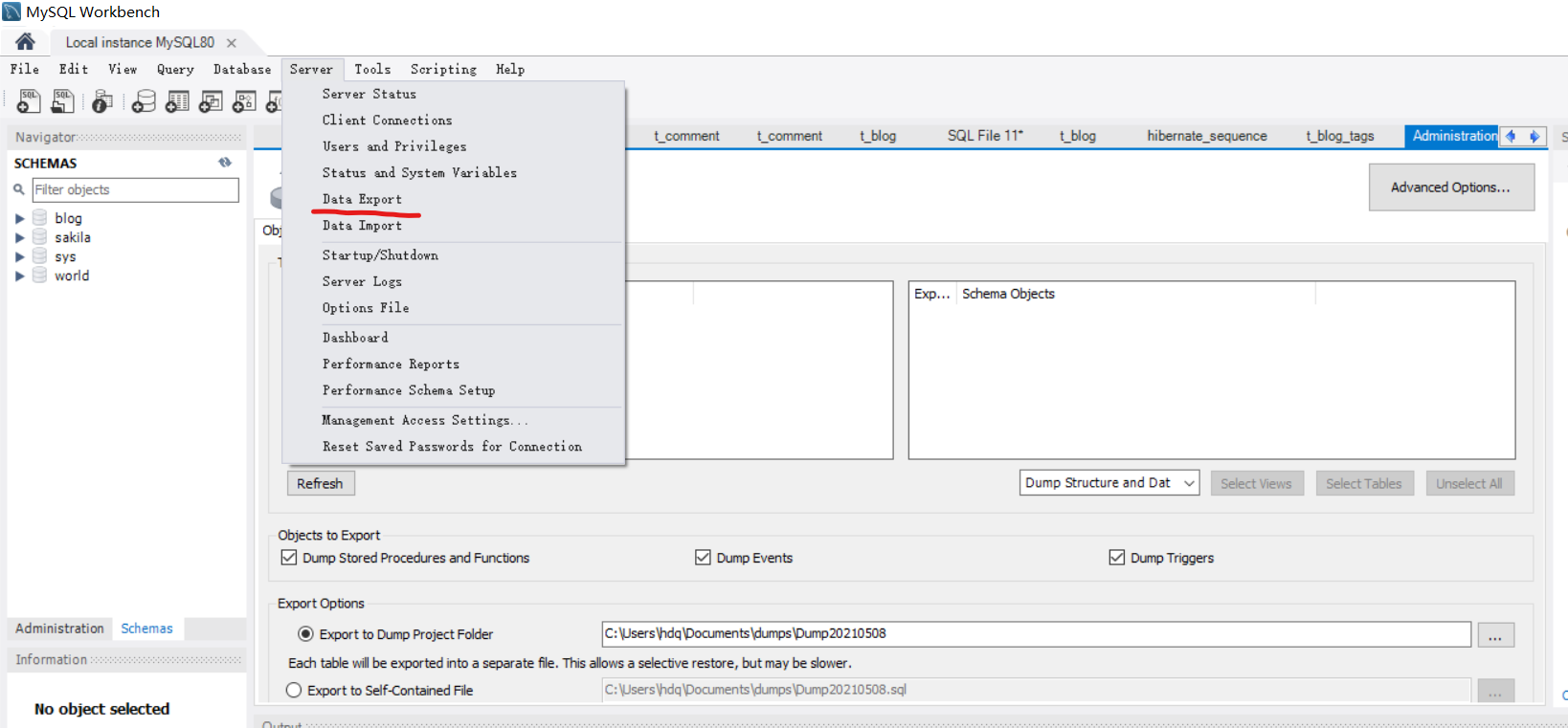The height and width of the screenshot is (728, 1568).
Task: Click the sakila schema database icon
Action: pyautogui.click(x=39, y=237)
